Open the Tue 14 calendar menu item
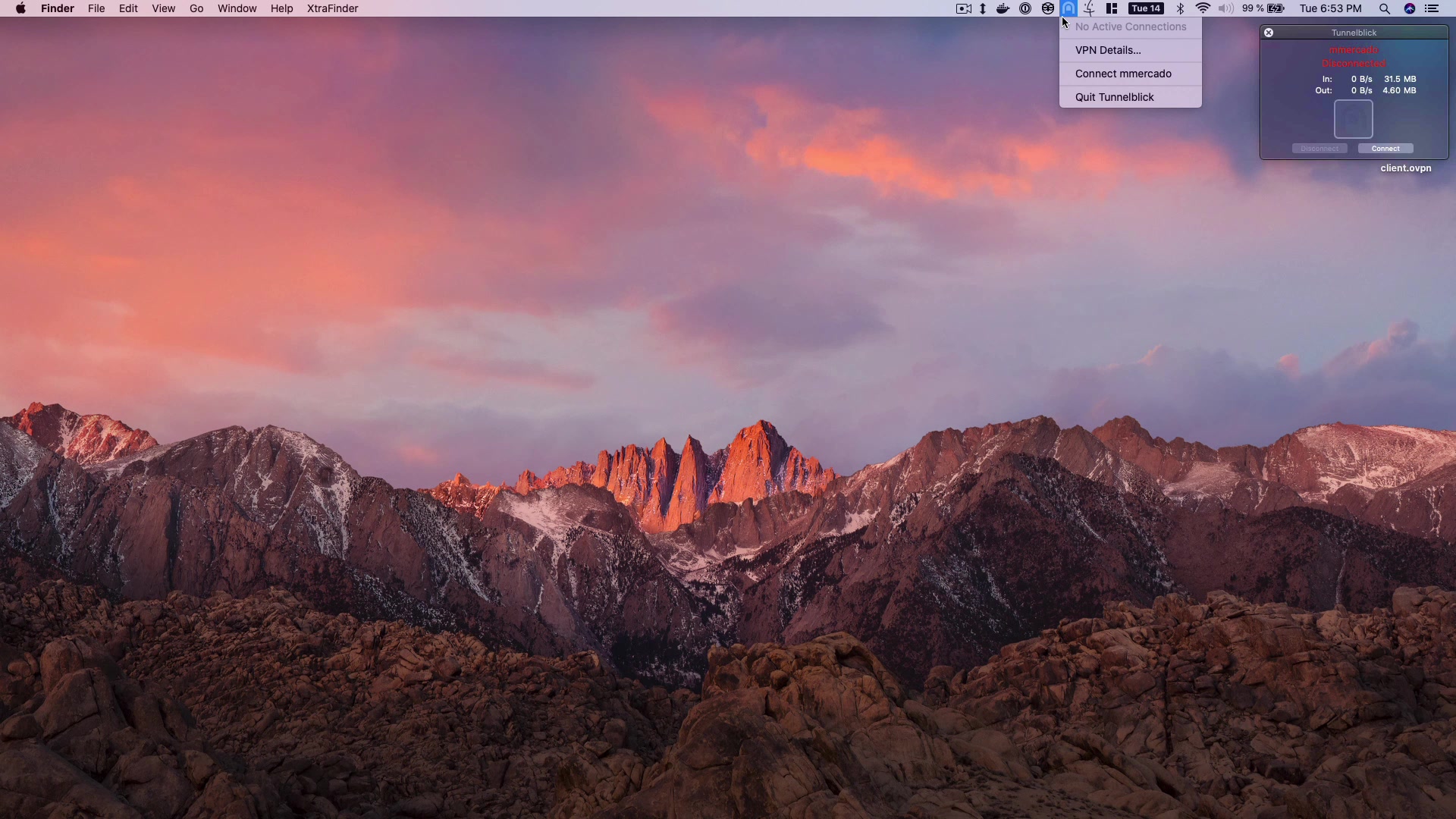This screenshot has height=819, width=1456. [1146, 8]
